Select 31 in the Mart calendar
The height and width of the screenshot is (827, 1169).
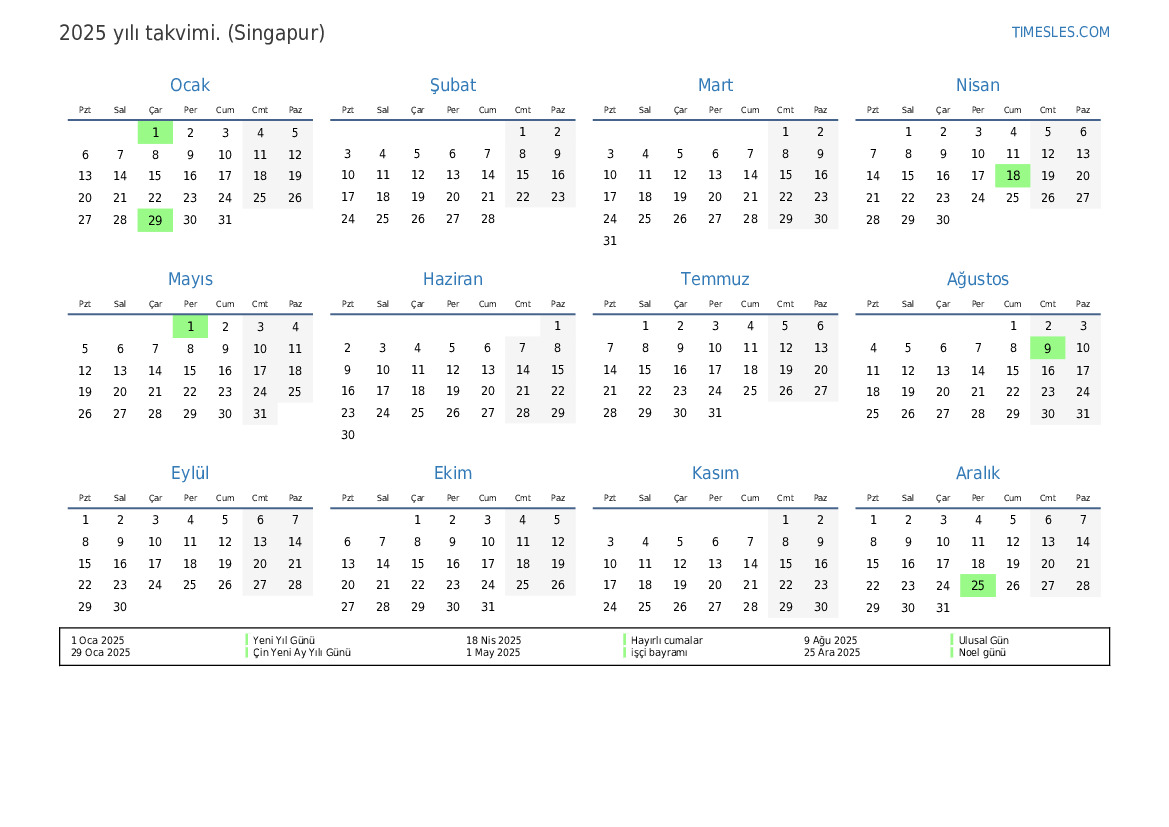click(610, 241)
